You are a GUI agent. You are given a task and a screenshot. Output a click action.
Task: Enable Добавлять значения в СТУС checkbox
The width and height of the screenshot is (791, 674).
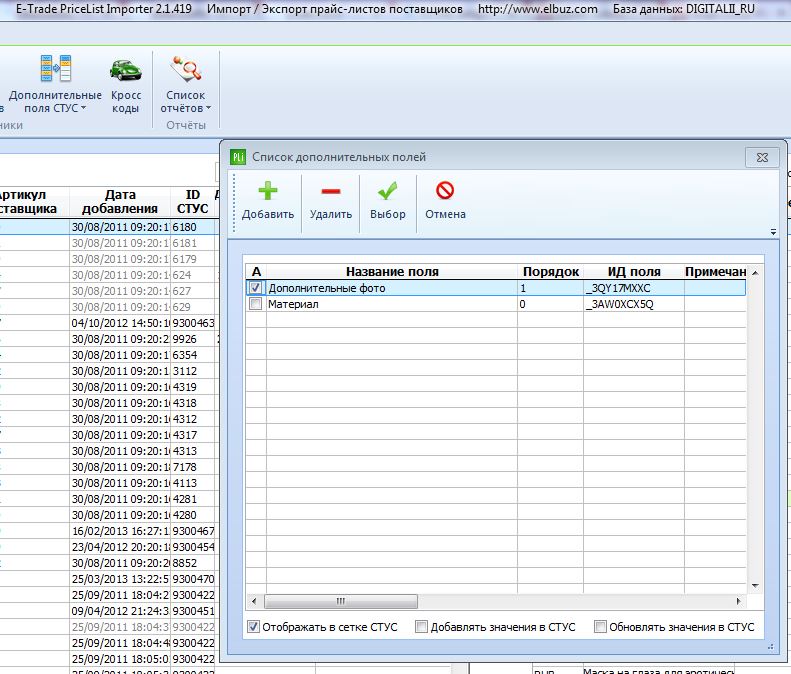[x=421, y=627]
